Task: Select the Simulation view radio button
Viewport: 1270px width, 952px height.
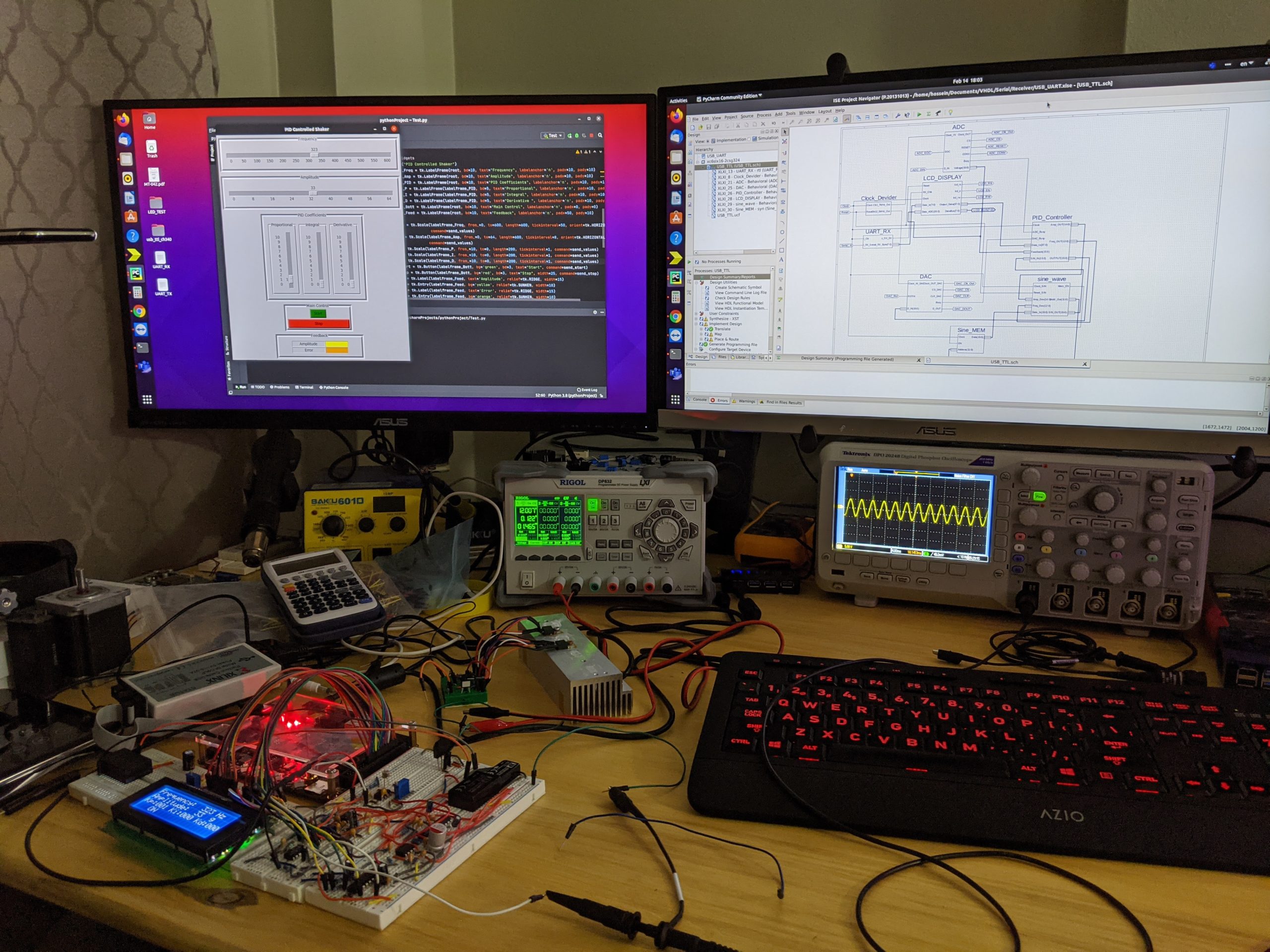Action: [x=749, y=139]
